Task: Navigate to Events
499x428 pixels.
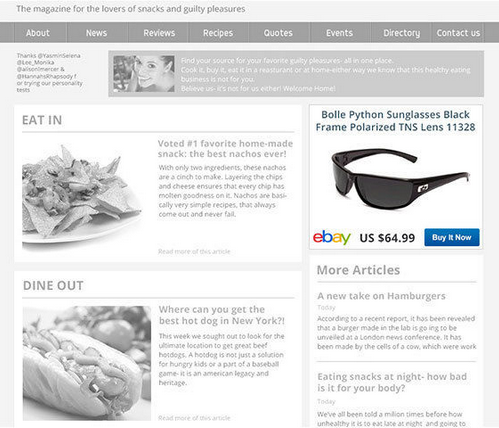Action: pos(339,33)
